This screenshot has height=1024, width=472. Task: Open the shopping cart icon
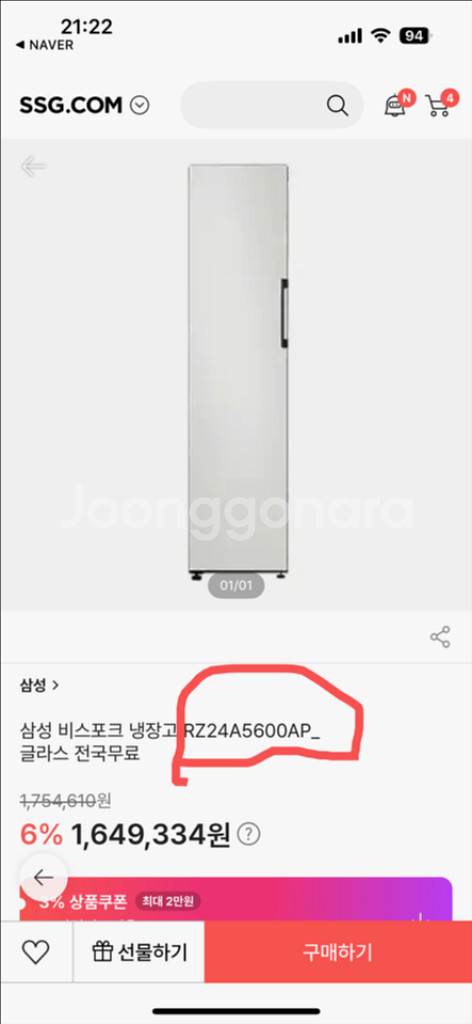pos(438,104)
